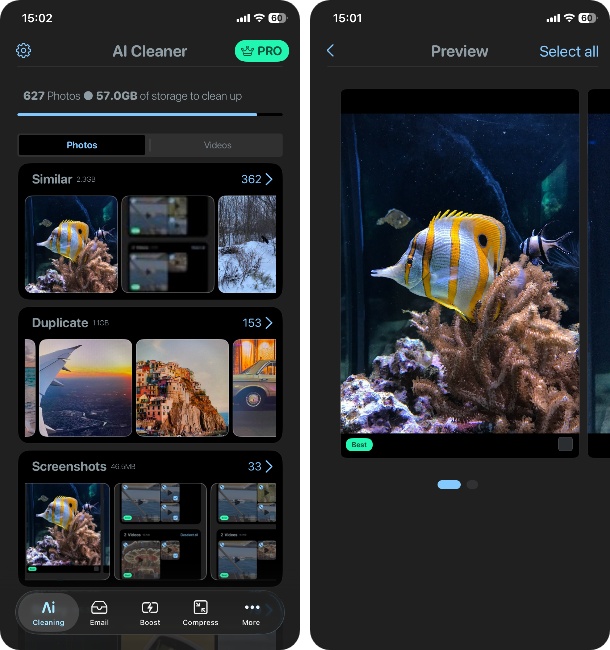Open butterflyfish thumbnail in Similar

(x=71, y=244)
